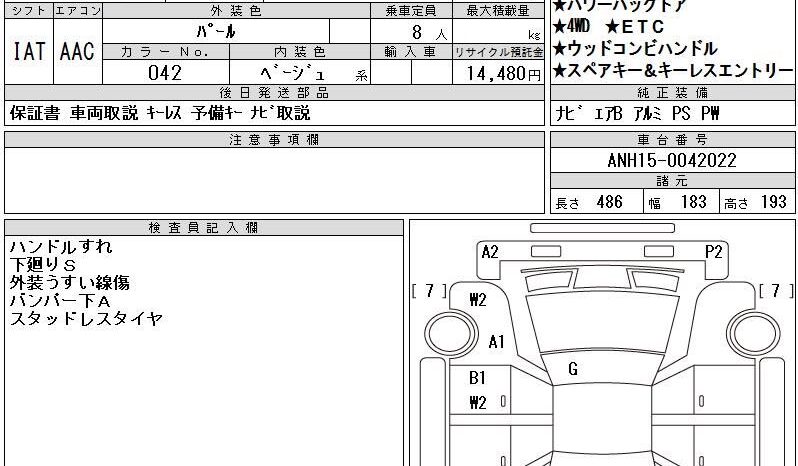Select アルミ in genuine equipment
The image size is (798, 466).
click(x=647, y=113)
